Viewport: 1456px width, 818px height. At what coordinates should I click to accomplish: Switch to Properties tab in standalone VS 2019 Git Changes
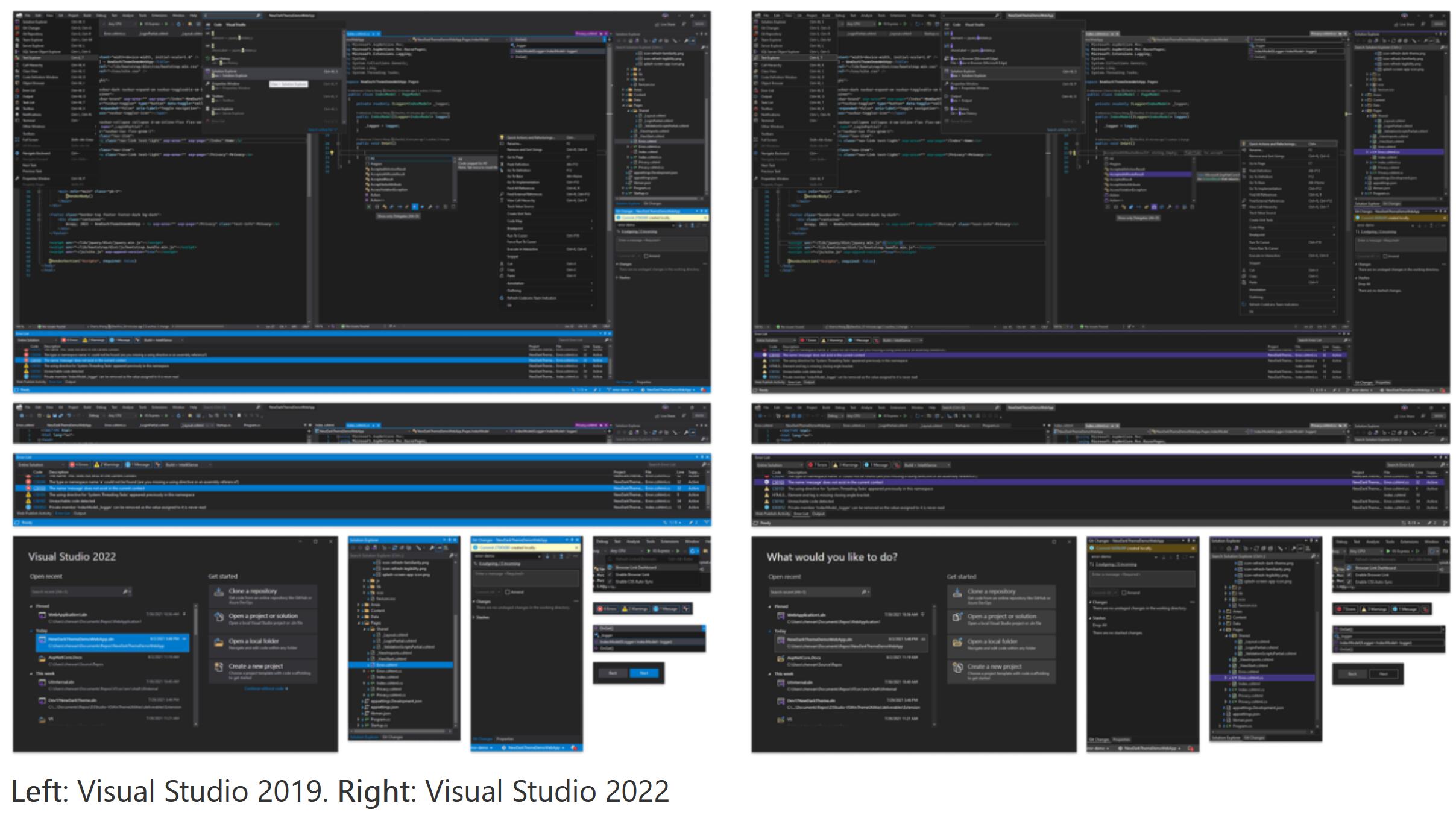click(x=505, y=739)
